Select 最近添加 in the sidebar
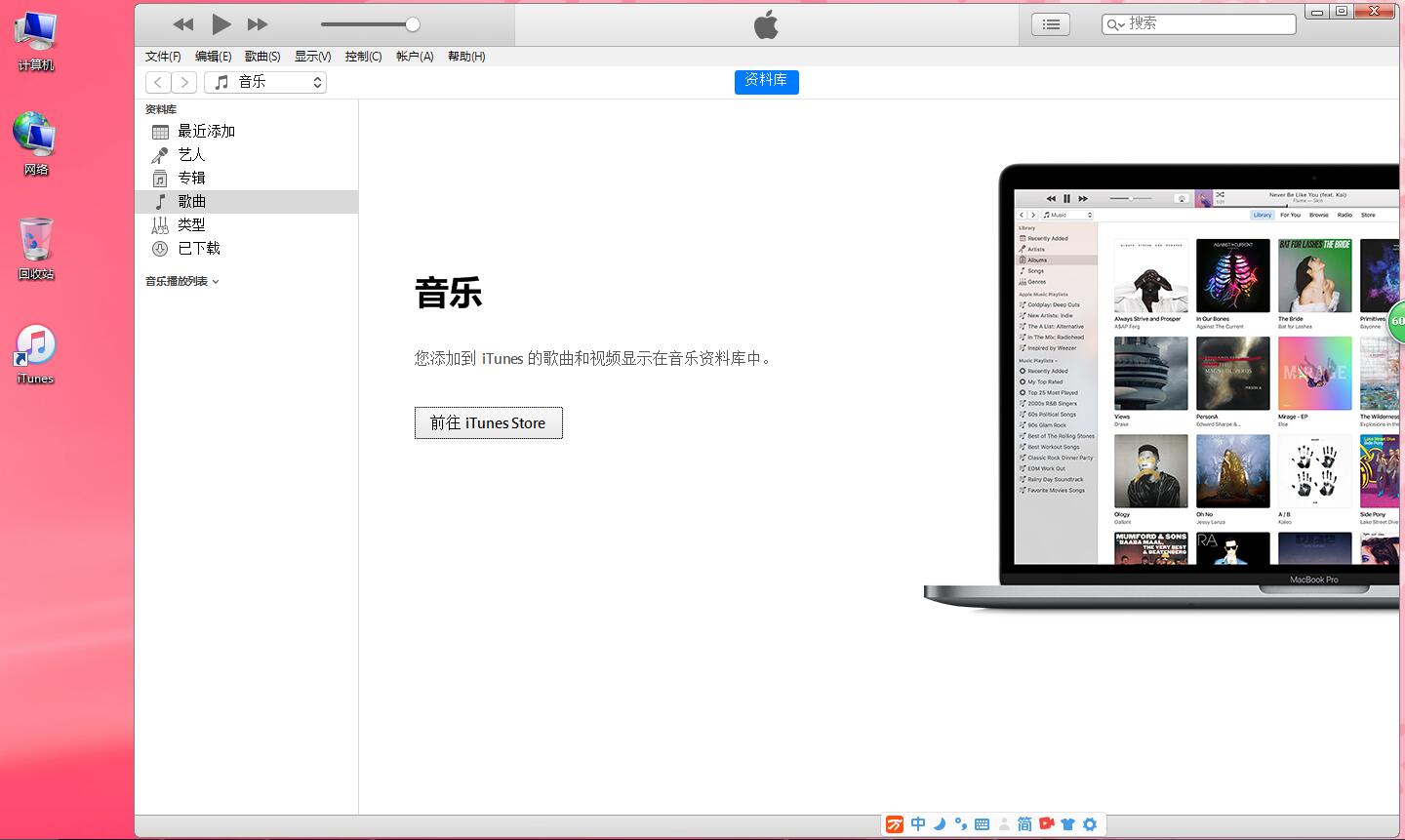 coord(247,132)
